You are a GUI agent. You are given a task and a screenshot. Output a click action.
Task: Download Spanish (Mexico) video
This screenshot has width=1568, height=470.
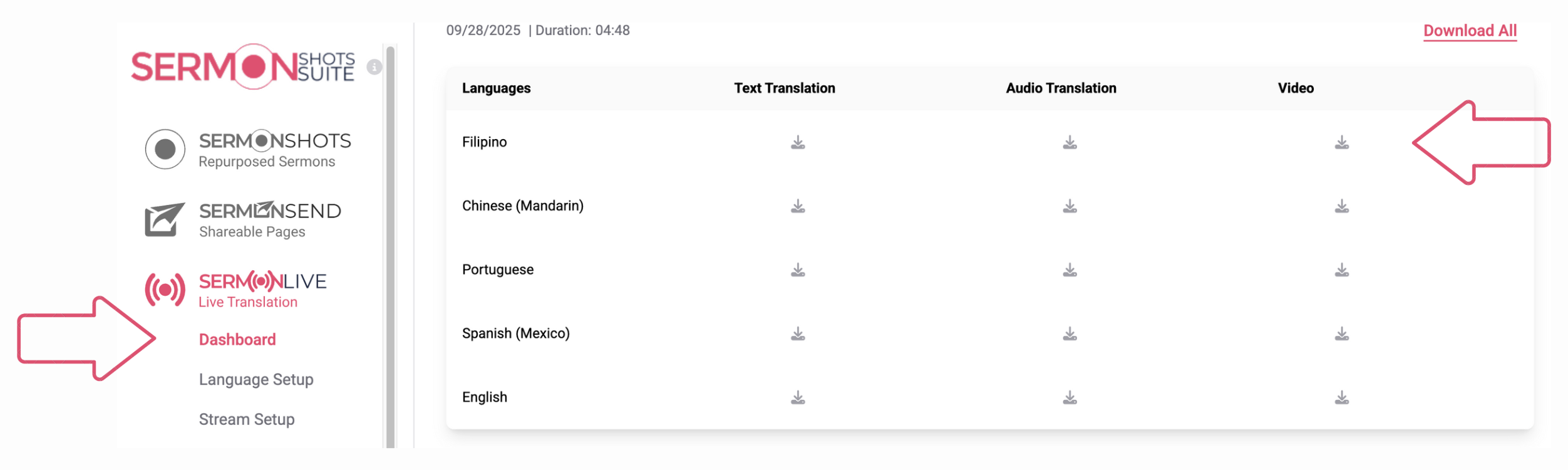[1341, 334]
